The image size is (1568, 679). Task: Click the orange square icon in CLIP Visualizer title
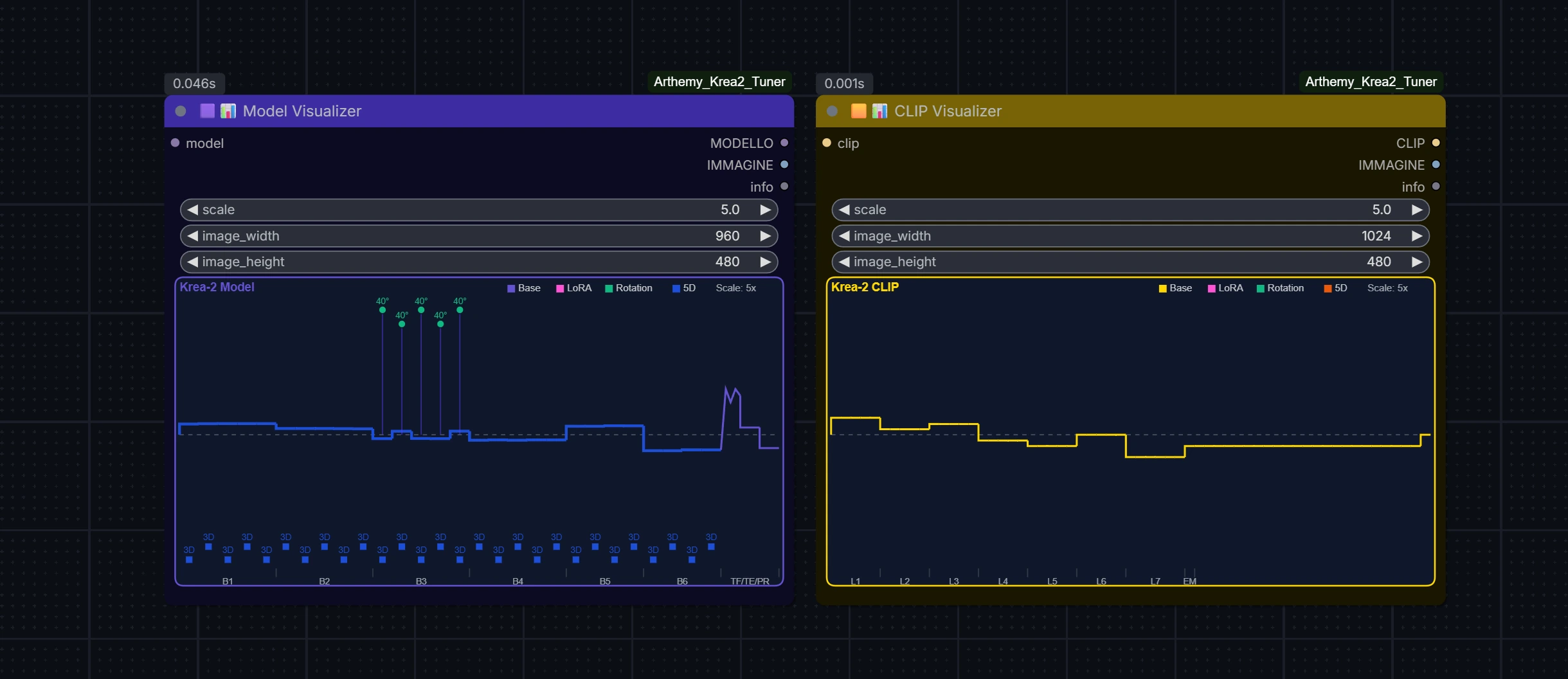(858, 111)
